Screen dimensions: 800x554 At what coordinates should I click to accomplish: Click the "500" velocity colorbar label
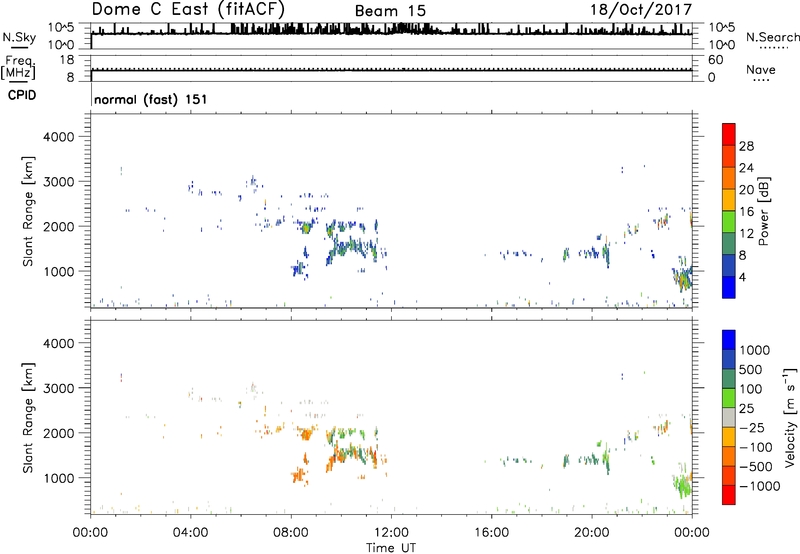click(751, 370)
